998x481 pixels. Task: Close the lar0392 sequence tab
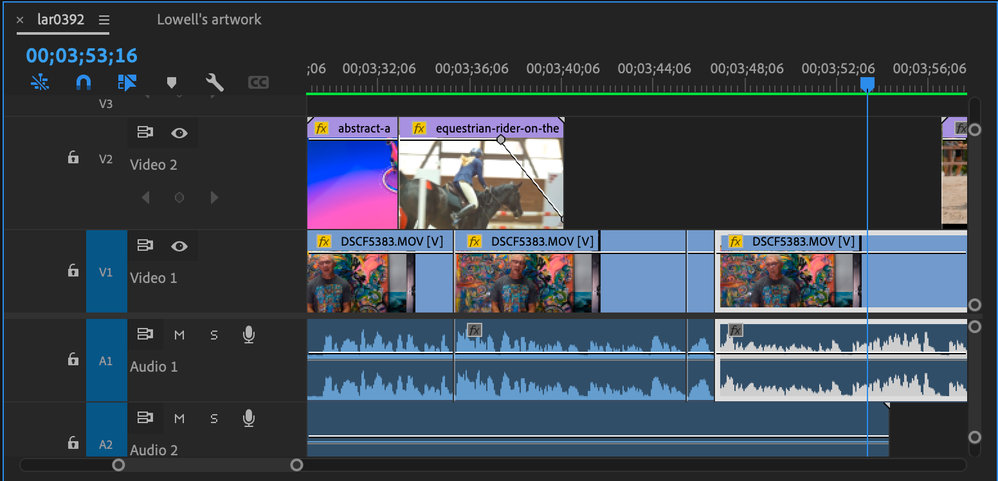tap(20, 20)
